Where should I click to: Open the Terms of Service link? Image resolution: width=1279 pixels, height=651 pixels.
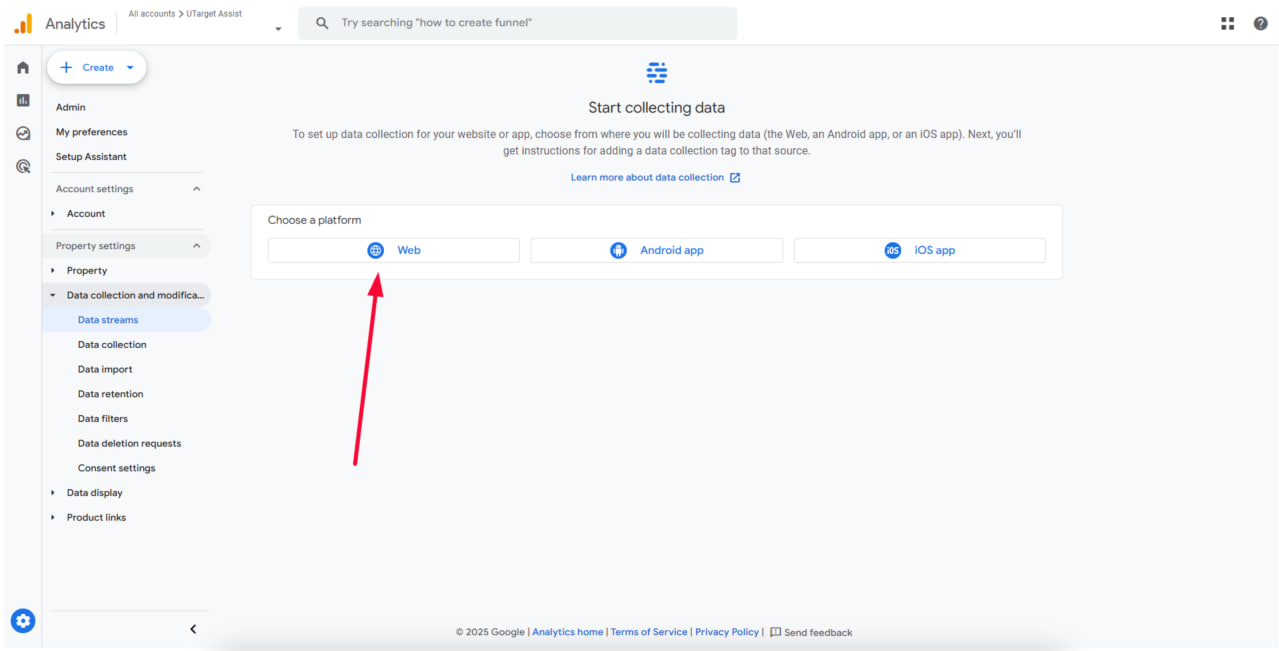(649, 632)
